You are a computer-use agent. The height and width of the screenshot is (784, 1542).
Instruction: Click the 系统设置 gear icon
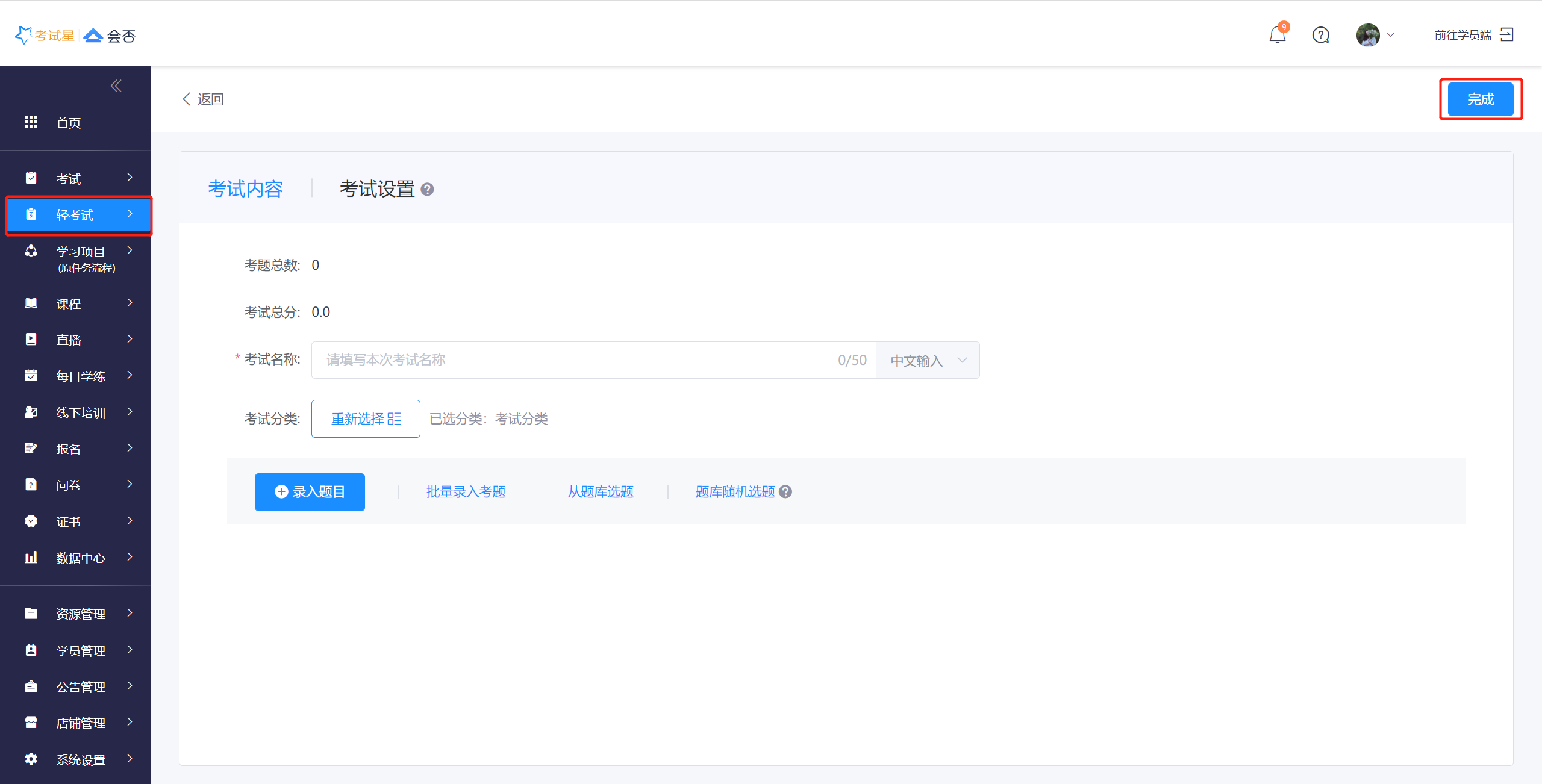[x=31, y=759]
